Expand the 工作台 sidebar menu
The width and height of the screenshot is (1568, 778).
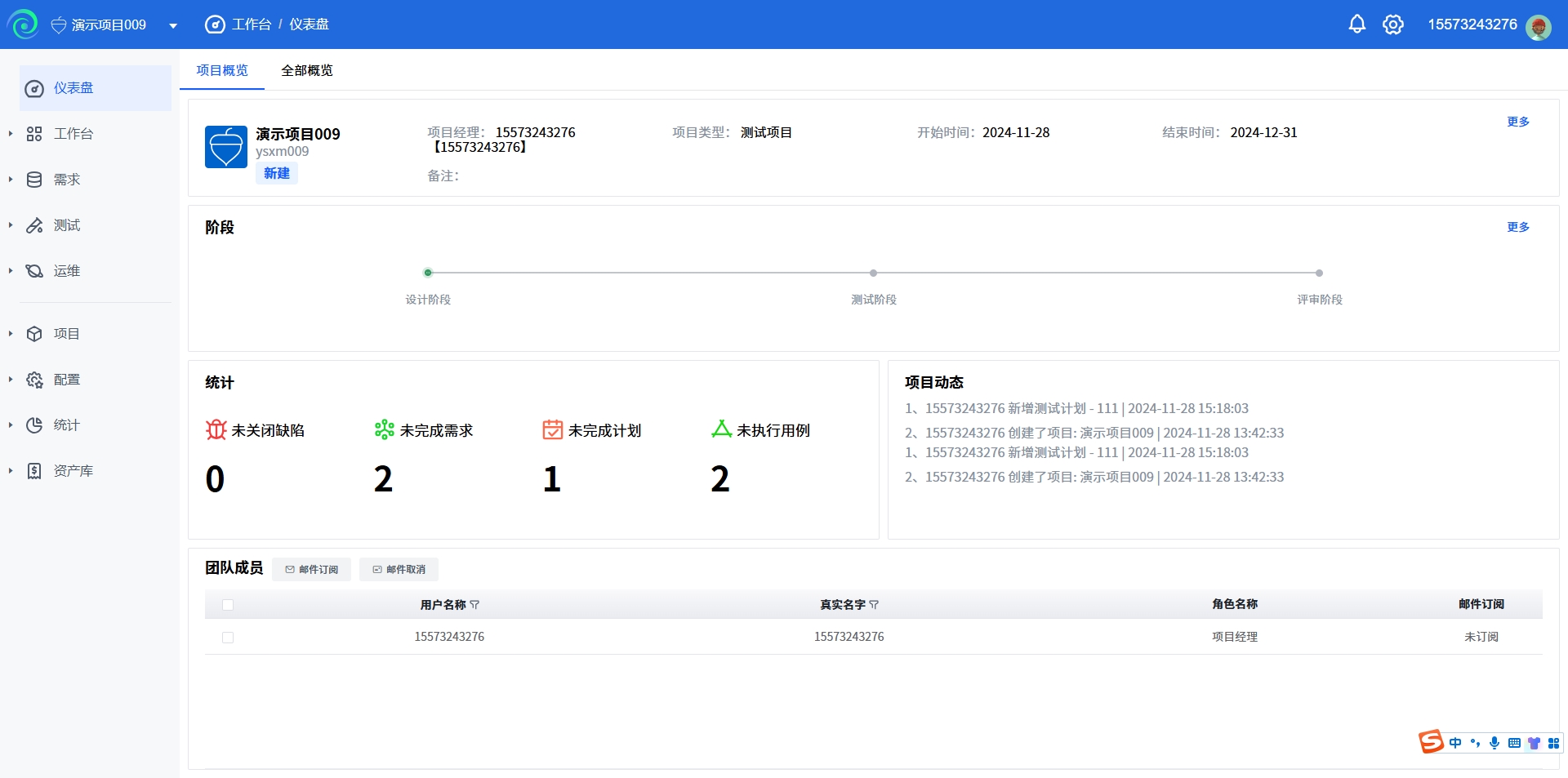point(73,134)
